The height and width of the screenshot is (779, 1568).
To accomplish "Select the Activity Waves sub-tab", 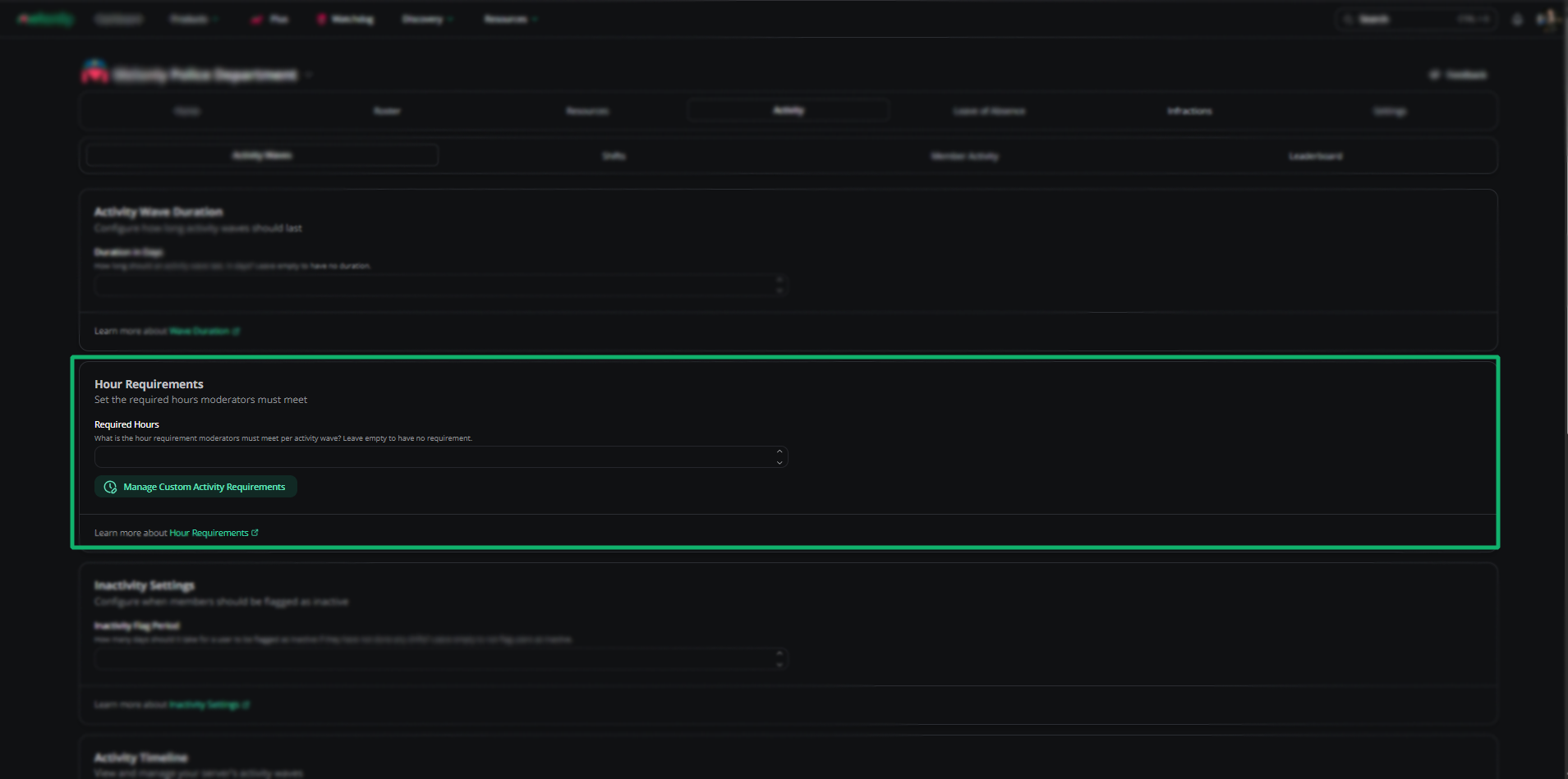I will [x=262, y=155].
